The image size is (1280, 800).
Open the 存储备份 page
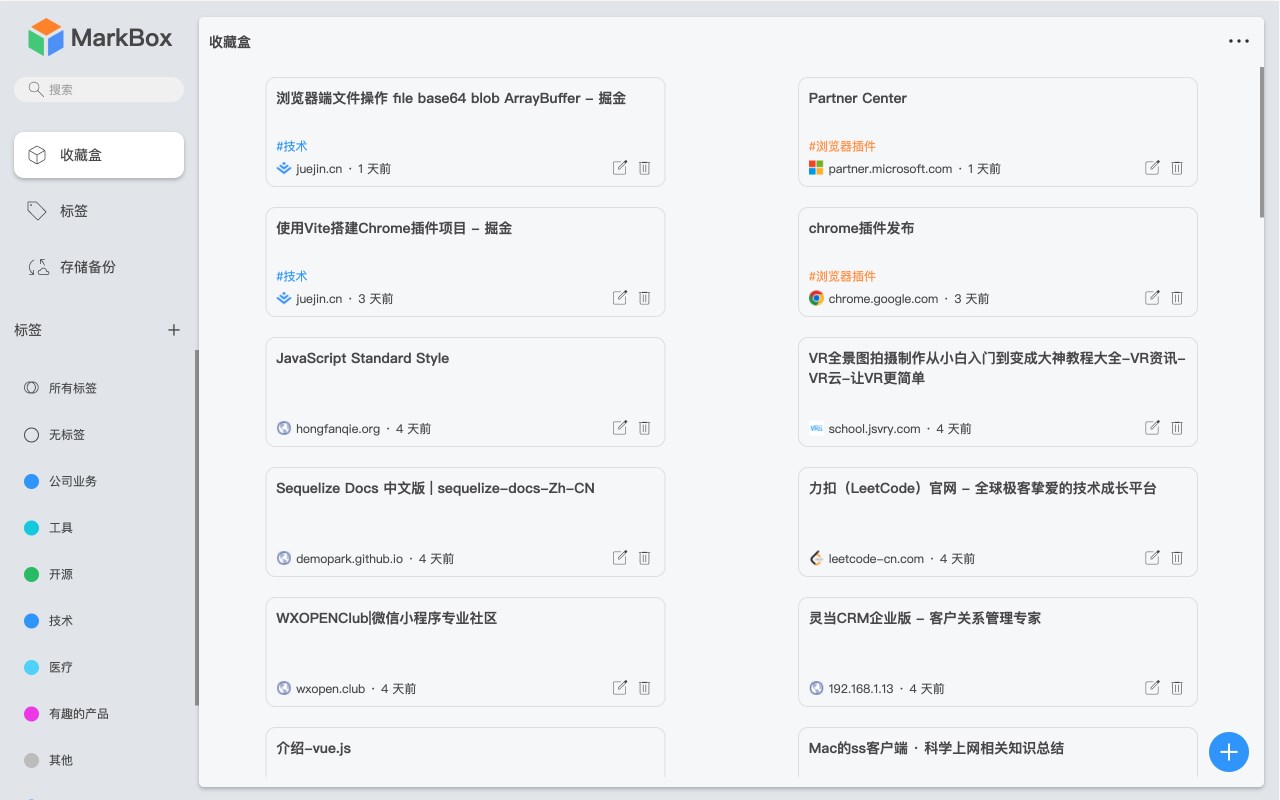pyautogui.click(x=99, y=267)
